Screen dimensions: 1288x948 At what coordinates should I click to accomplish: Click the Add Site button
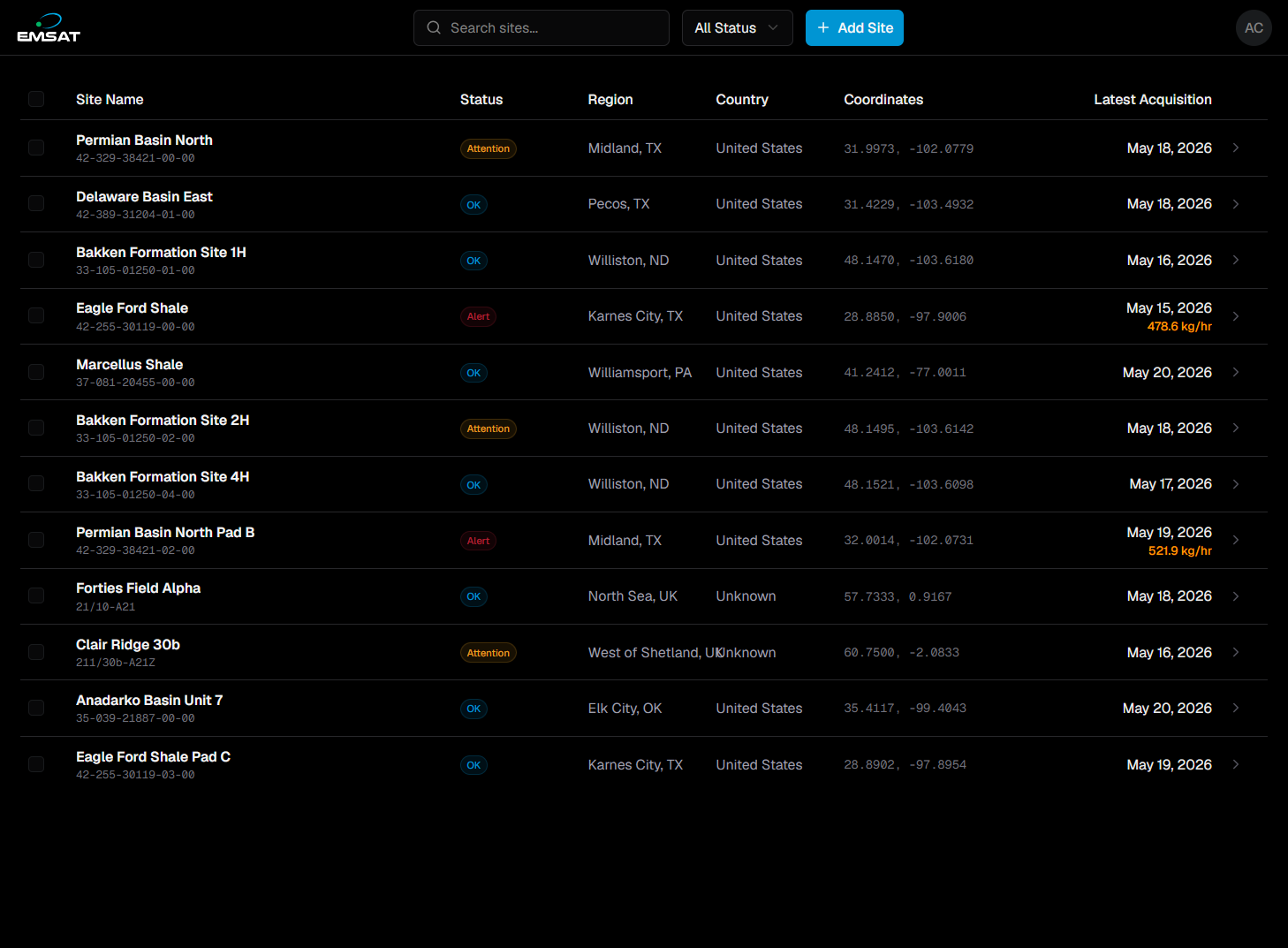tap(854, 27)
